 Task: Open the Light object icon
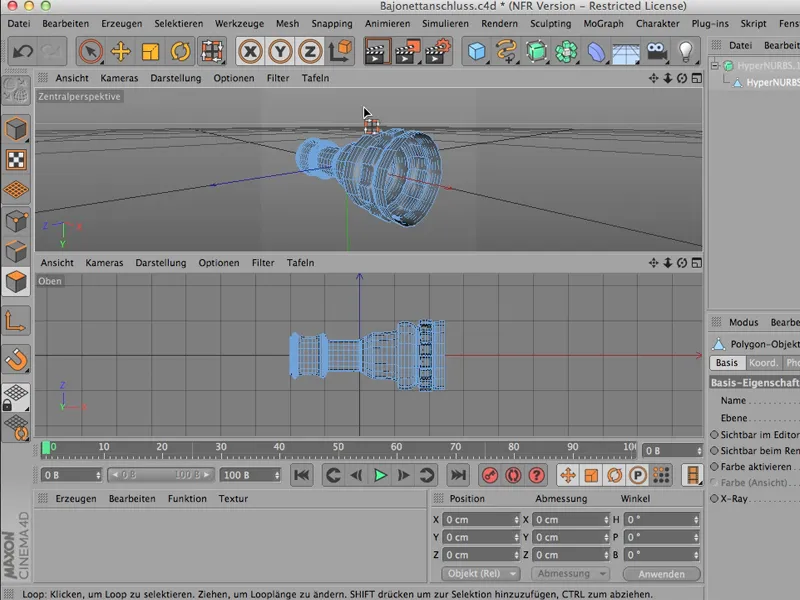pos(686,51)
